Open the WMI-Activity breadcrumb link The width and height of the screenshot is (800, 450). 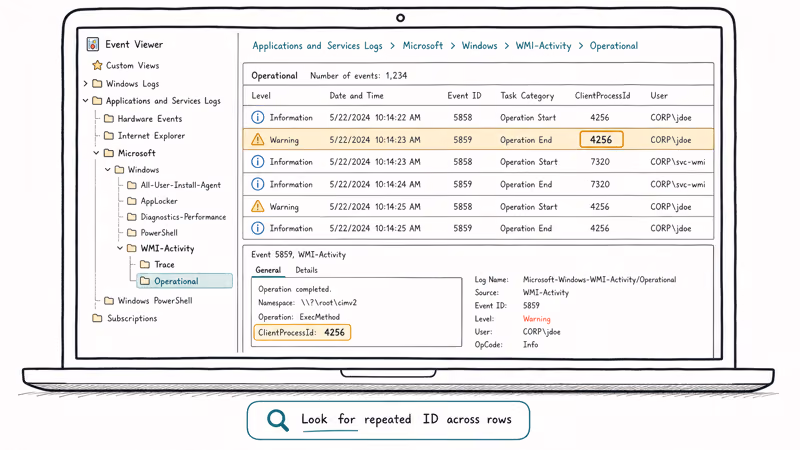tap(543, 46)
